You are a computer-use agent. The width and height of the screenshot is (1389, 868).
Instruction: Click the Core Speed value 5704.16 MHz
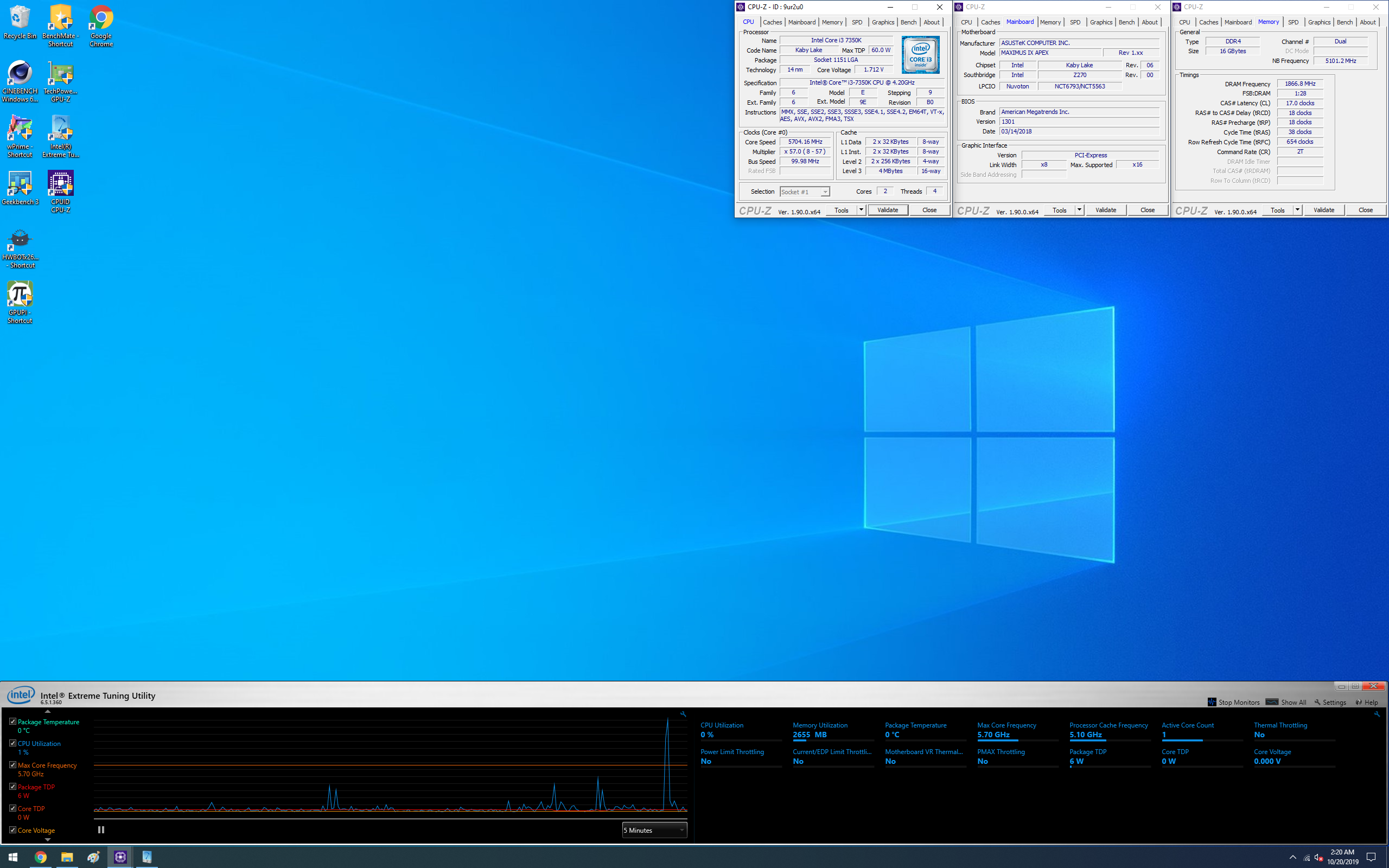click(x=805, y=142)
